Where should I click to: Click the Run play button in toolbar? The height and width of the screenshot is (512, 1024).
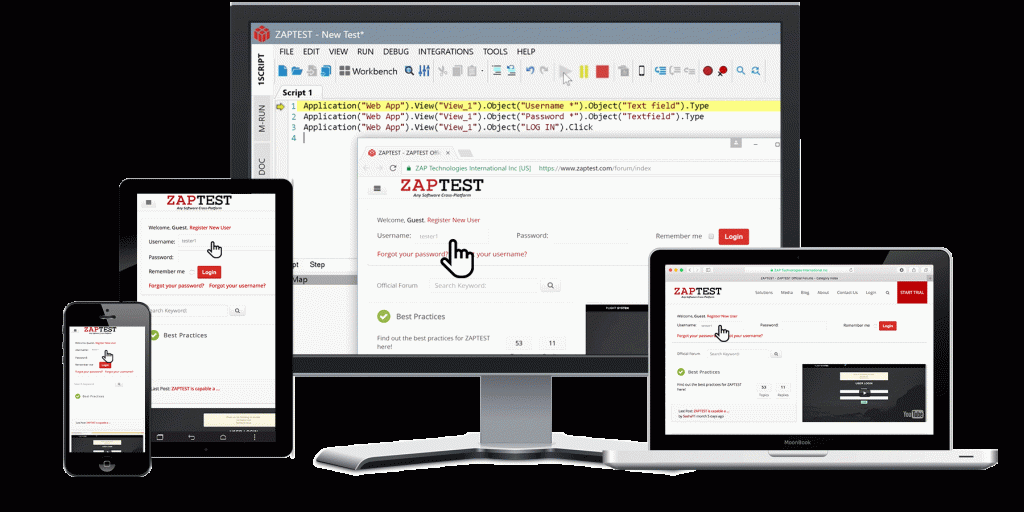tap(565, 71)
